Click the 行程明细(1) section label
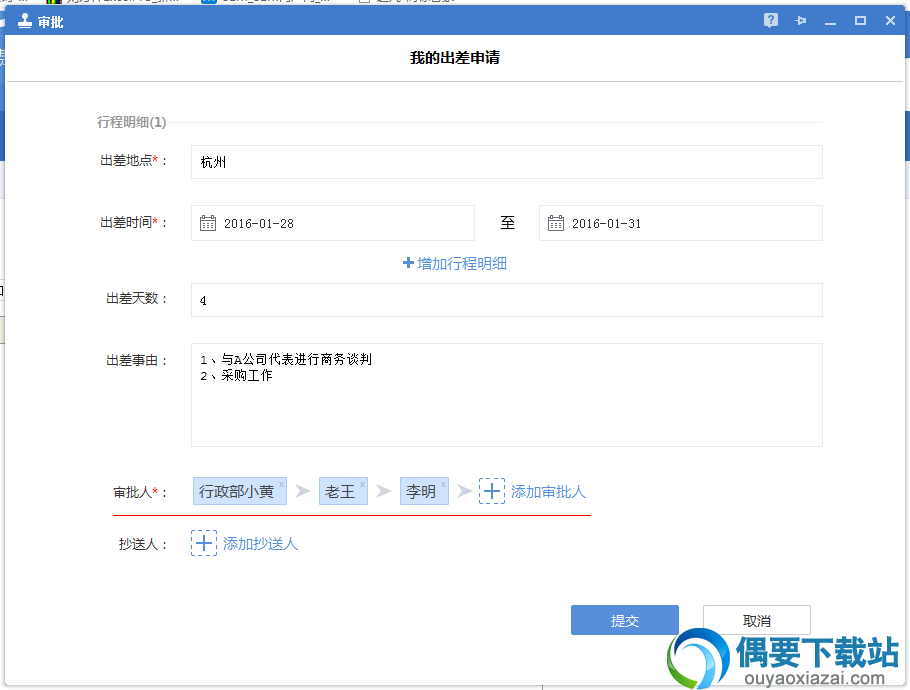This screenshot has width=910, height=690. [132, 122]
